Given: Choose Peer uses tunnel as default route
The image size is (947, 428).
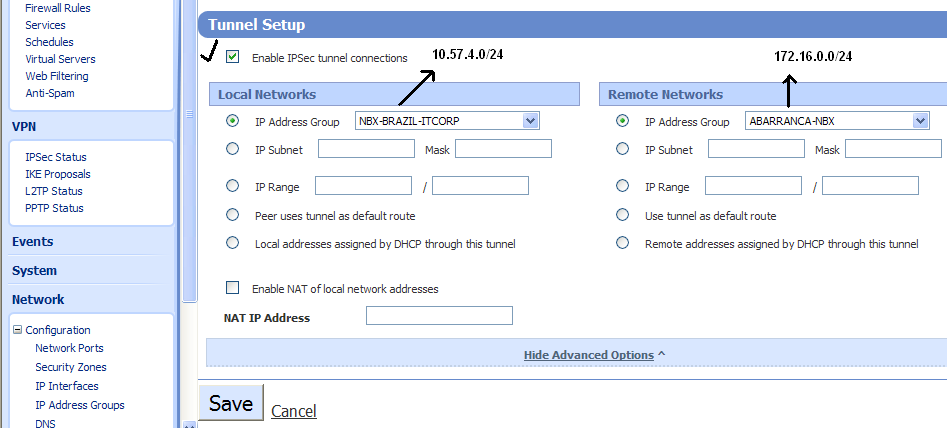Looking at the screenshot, I should (x=233, y=215).
